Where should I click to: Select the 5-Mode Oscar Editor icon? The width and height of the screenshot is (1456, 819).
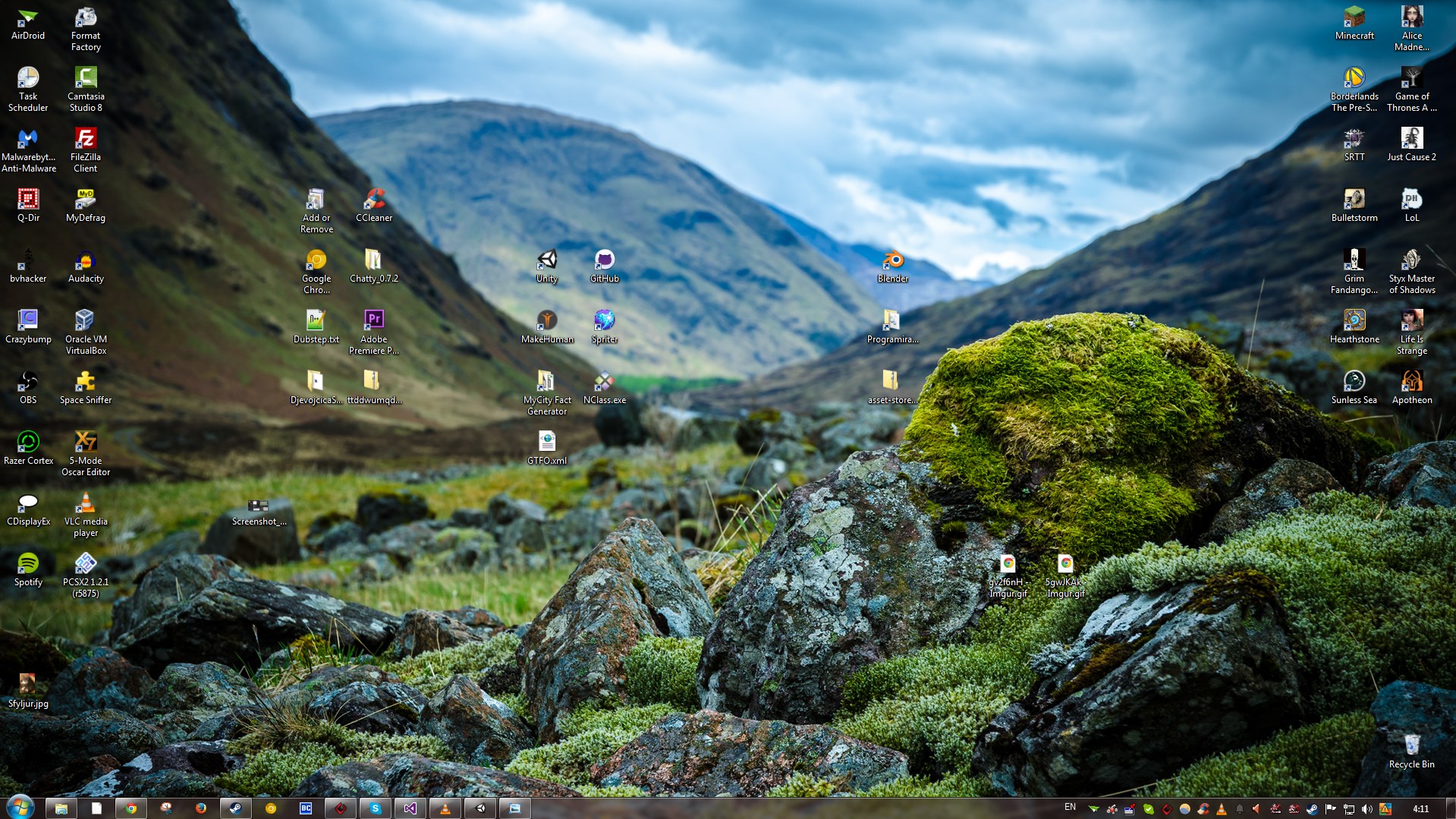86,454
